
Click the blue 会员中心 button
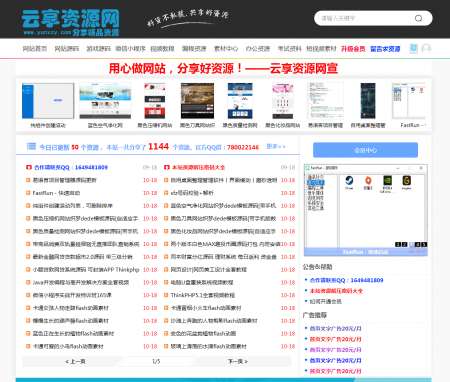[x=365, y=150]
